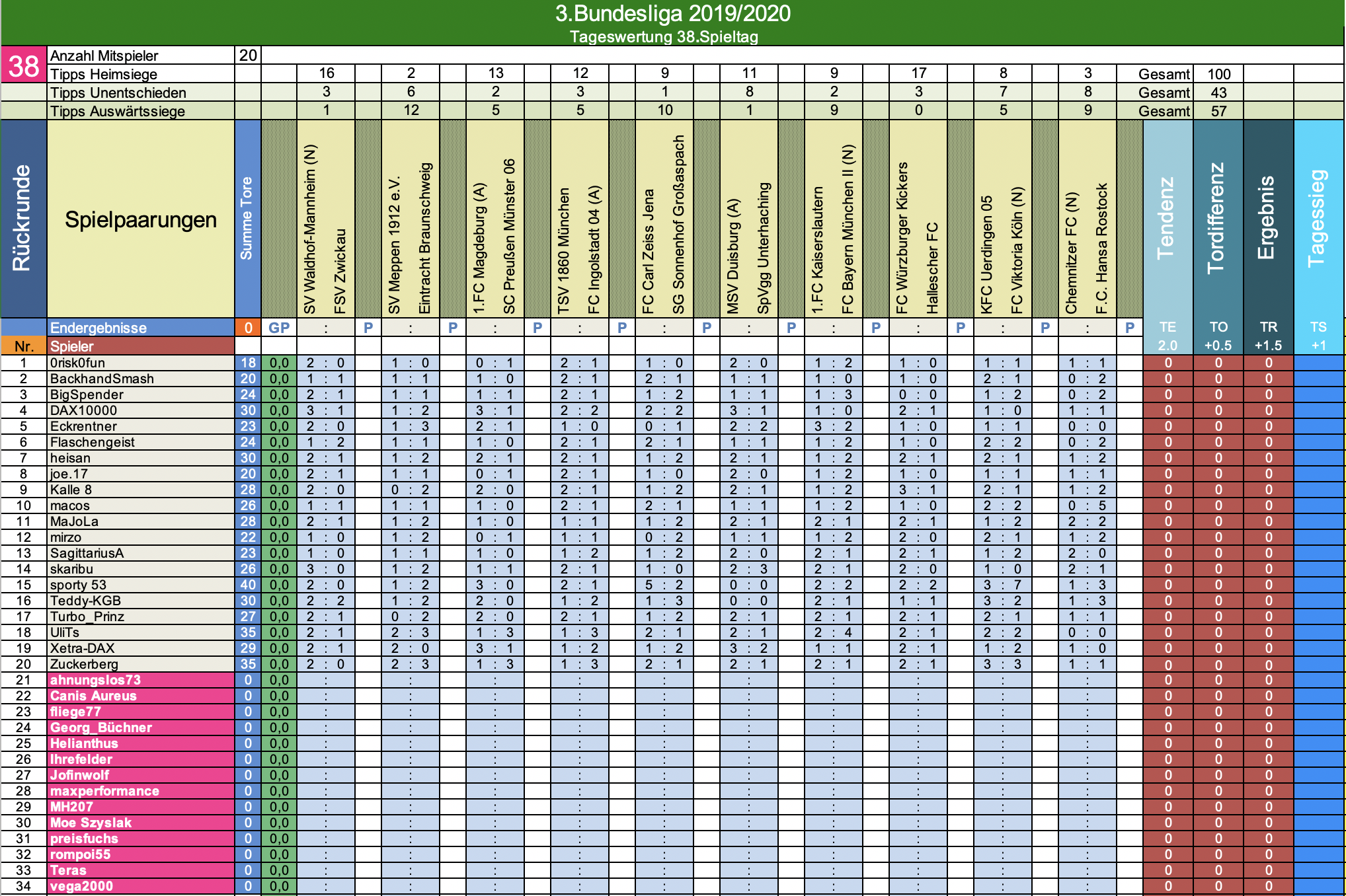1346x896 pixels.
Task: Select the 'Tendenz' column header
Action: 1168,219
